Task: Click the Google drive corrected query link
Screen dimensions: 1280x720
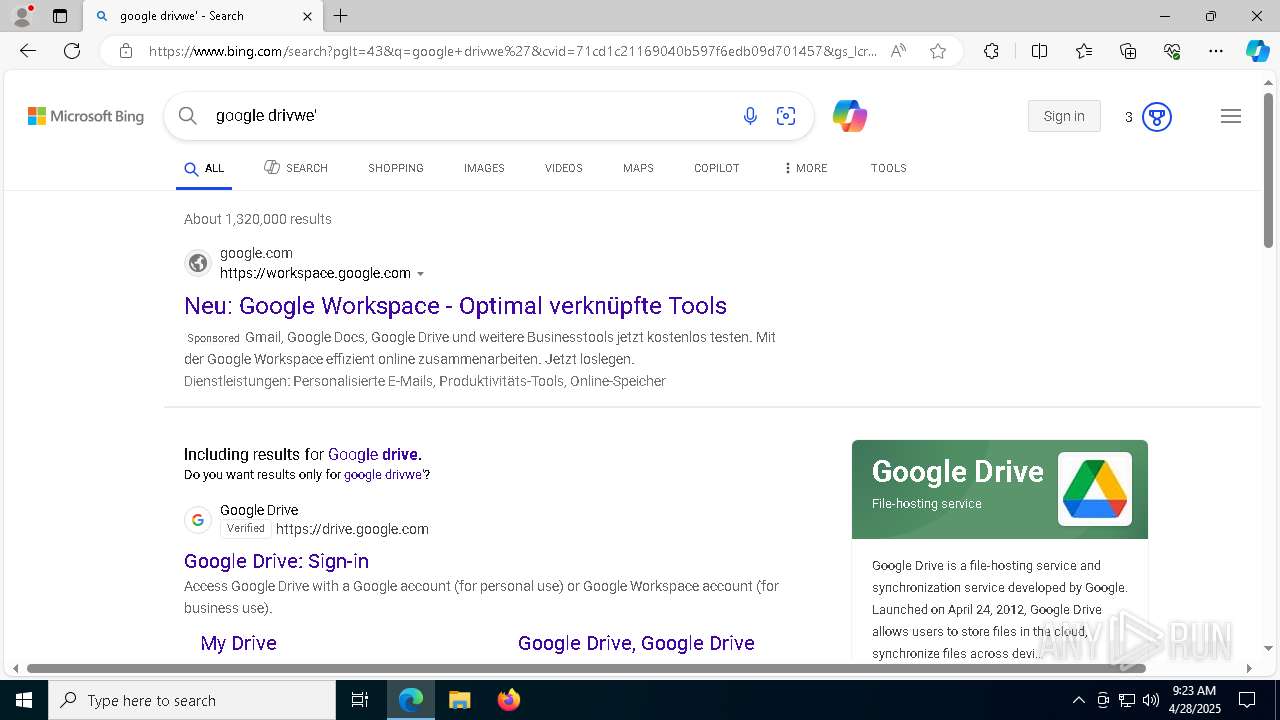Action: 375,454
